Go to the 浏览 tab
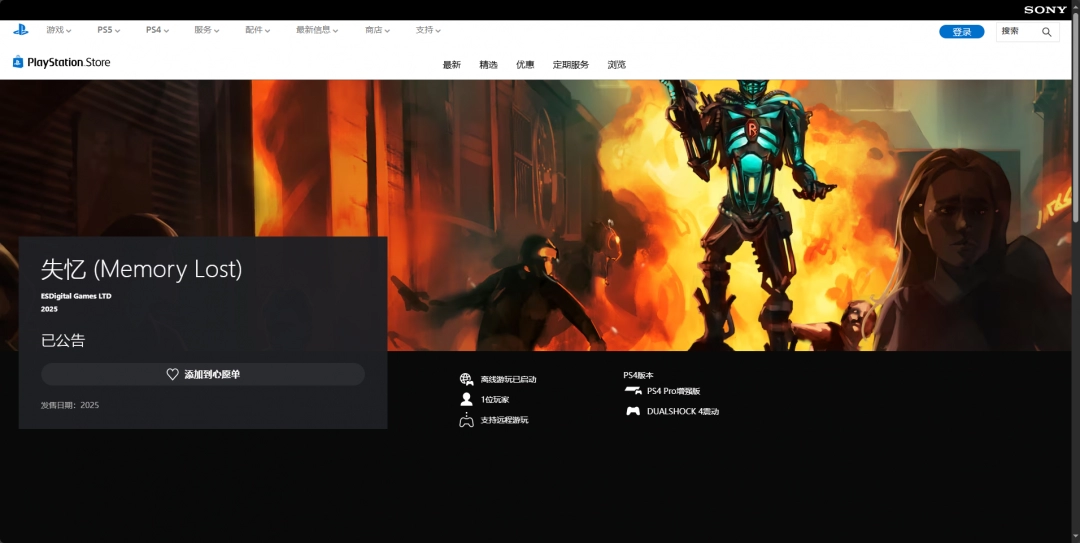Image resolution: width=1080 pixels, height=543 pixels. [616, 65]
